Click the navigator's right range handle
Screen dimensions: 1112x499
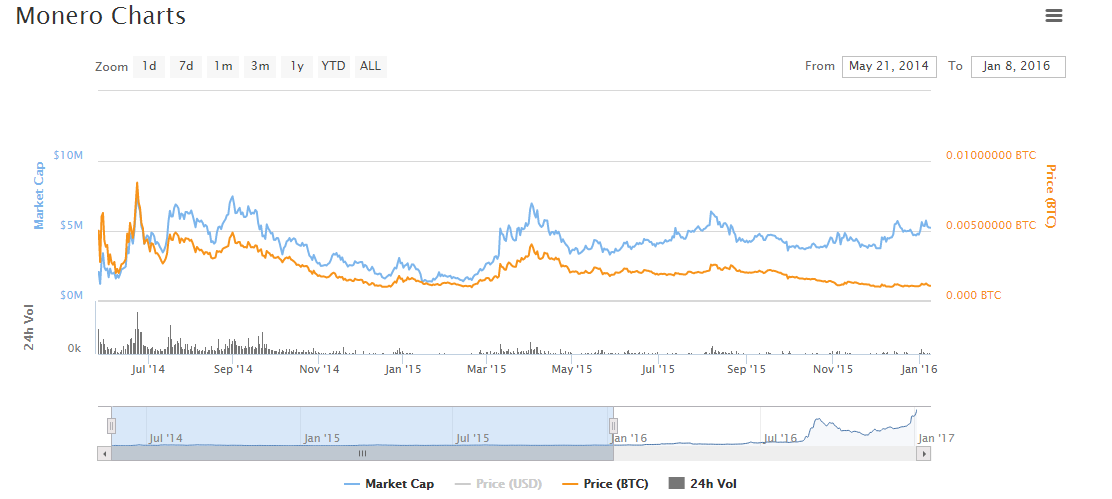613,425
